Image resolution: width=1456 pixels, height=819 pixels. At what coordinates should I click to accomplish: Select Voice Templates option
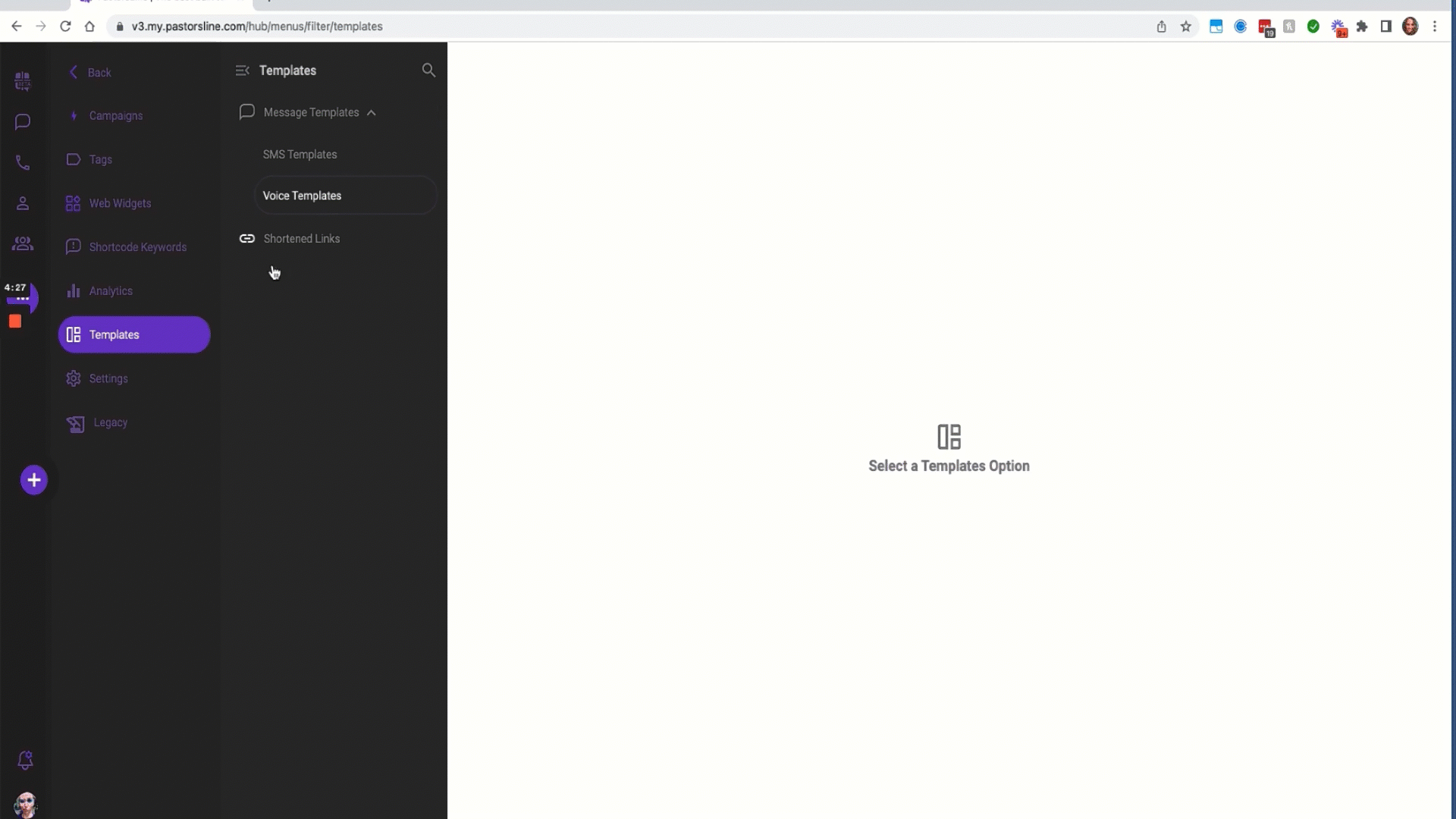302,195
